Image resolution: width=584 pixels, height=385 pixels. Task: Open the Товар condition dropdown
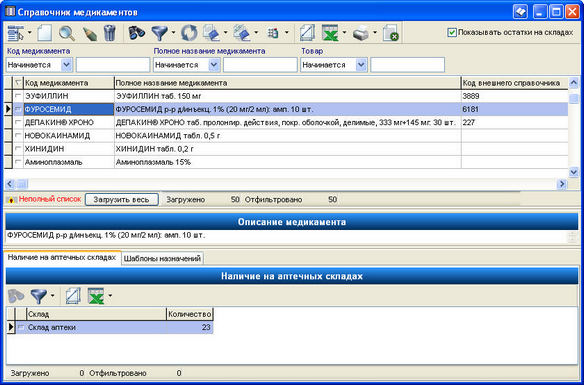pyautogui.click(x=361, y=65)
